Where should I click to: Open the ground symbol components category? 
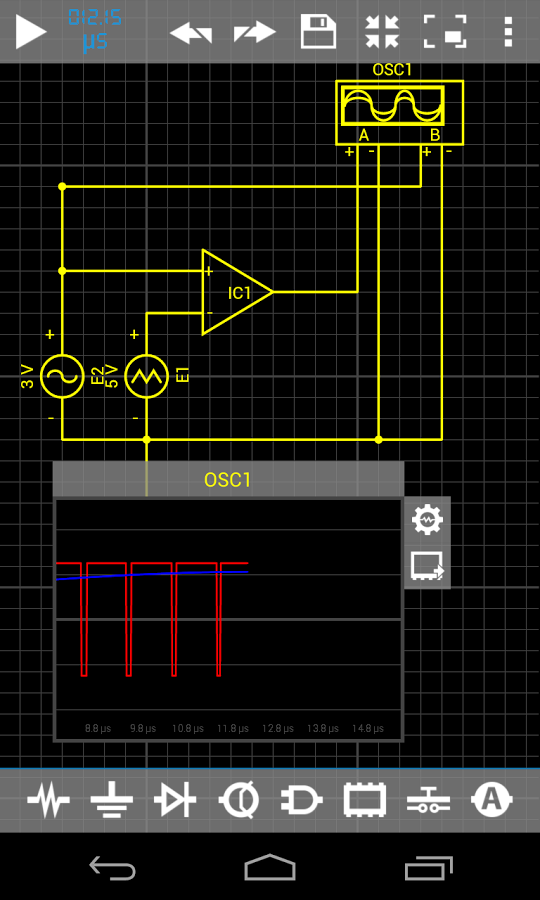[111, 799]
